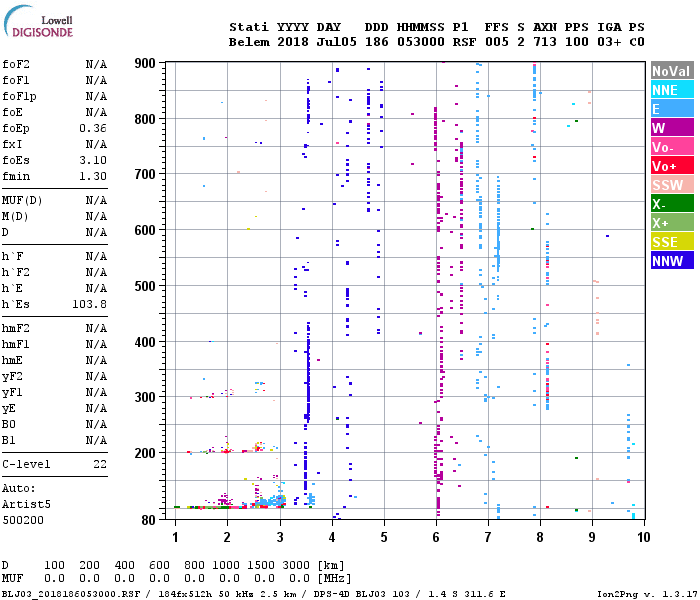Click the W purple legend swatch
The height and width of the screenshot is (600, 700).
672,127
